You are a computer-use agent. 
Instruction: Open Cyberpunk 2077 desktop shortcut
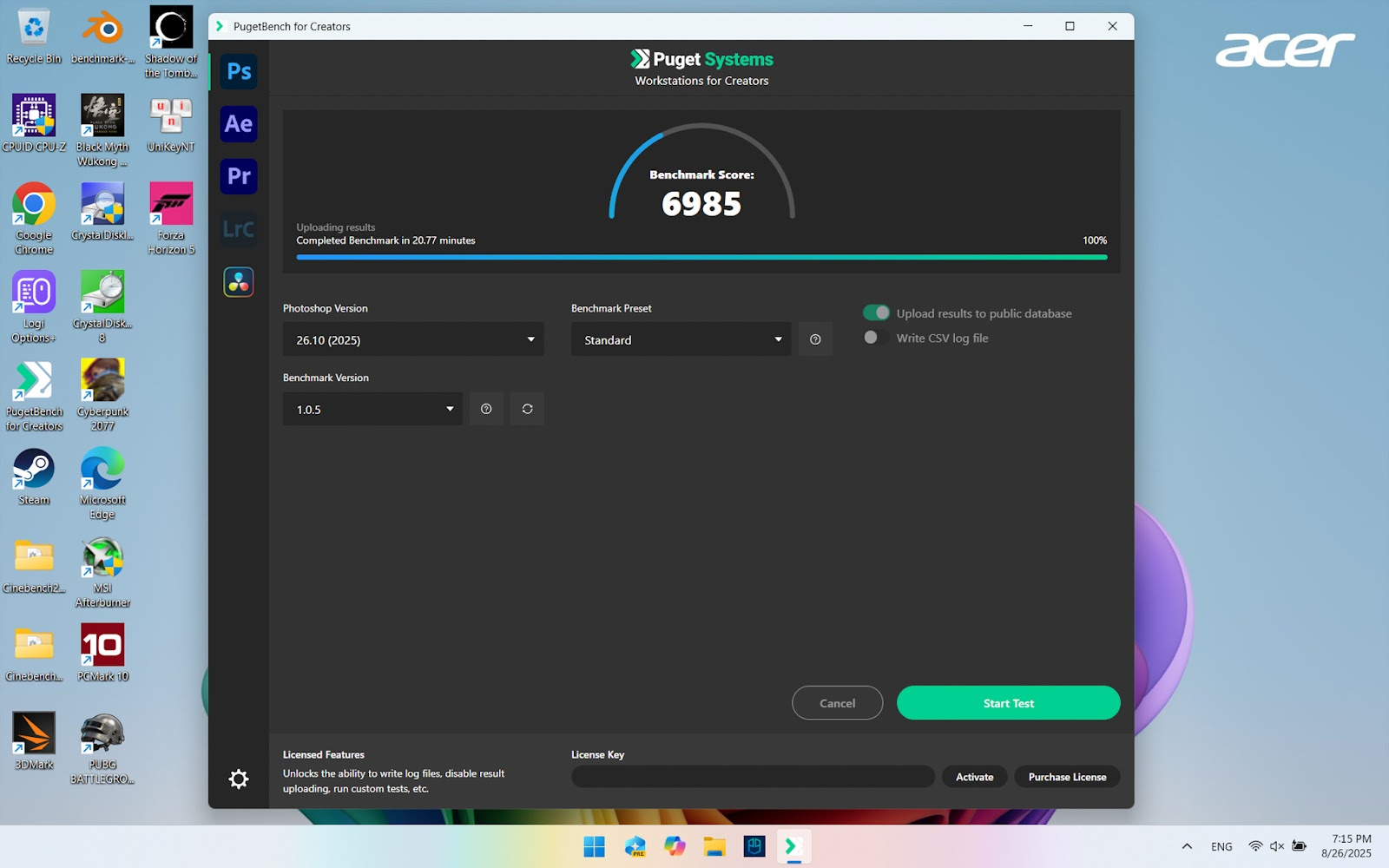tap(102, 395)
